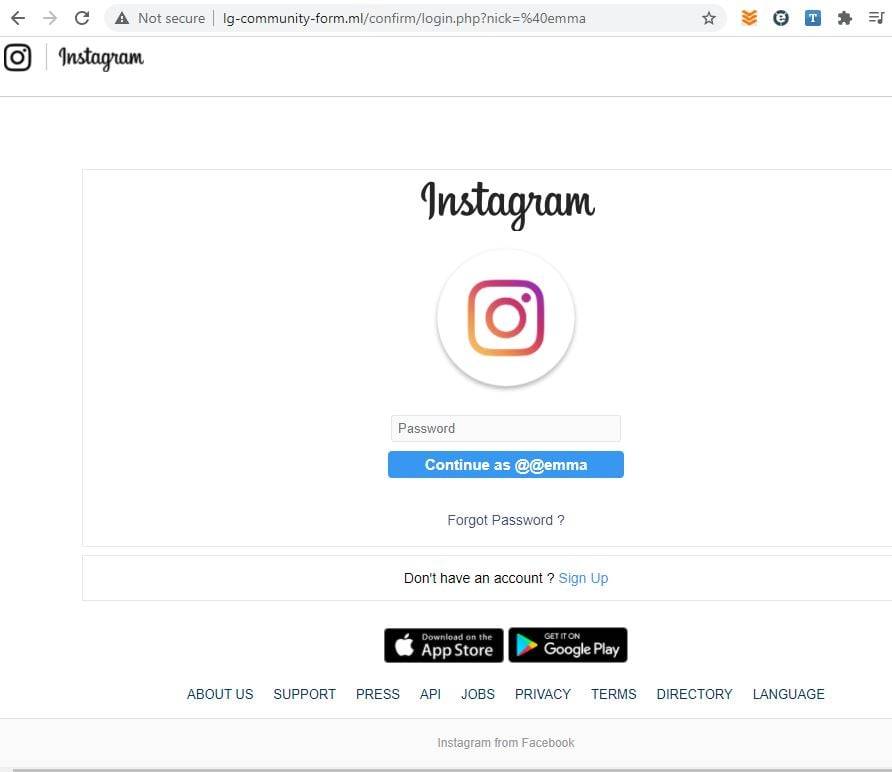The image size is (892, 772).
Task: Click the Download on the App Store badge
Action: [x=444, y=645]
